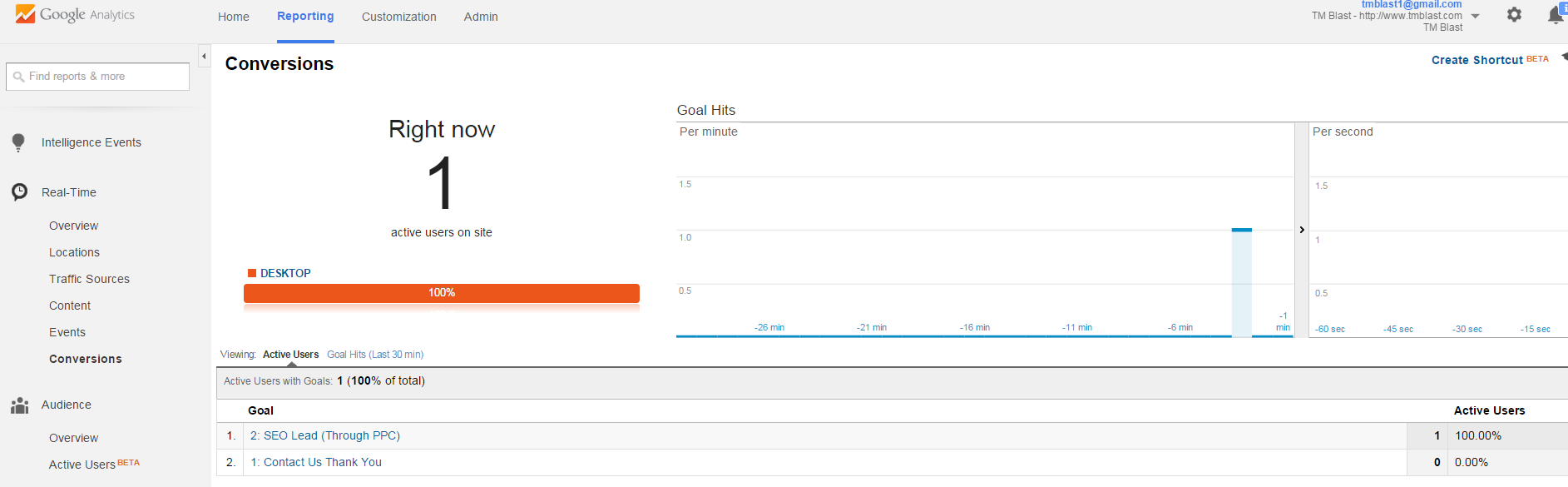Click the Active Users column header
The width and height of the screenshot is (1568, 487).
pyautogui.click(x=1489, y=410)
